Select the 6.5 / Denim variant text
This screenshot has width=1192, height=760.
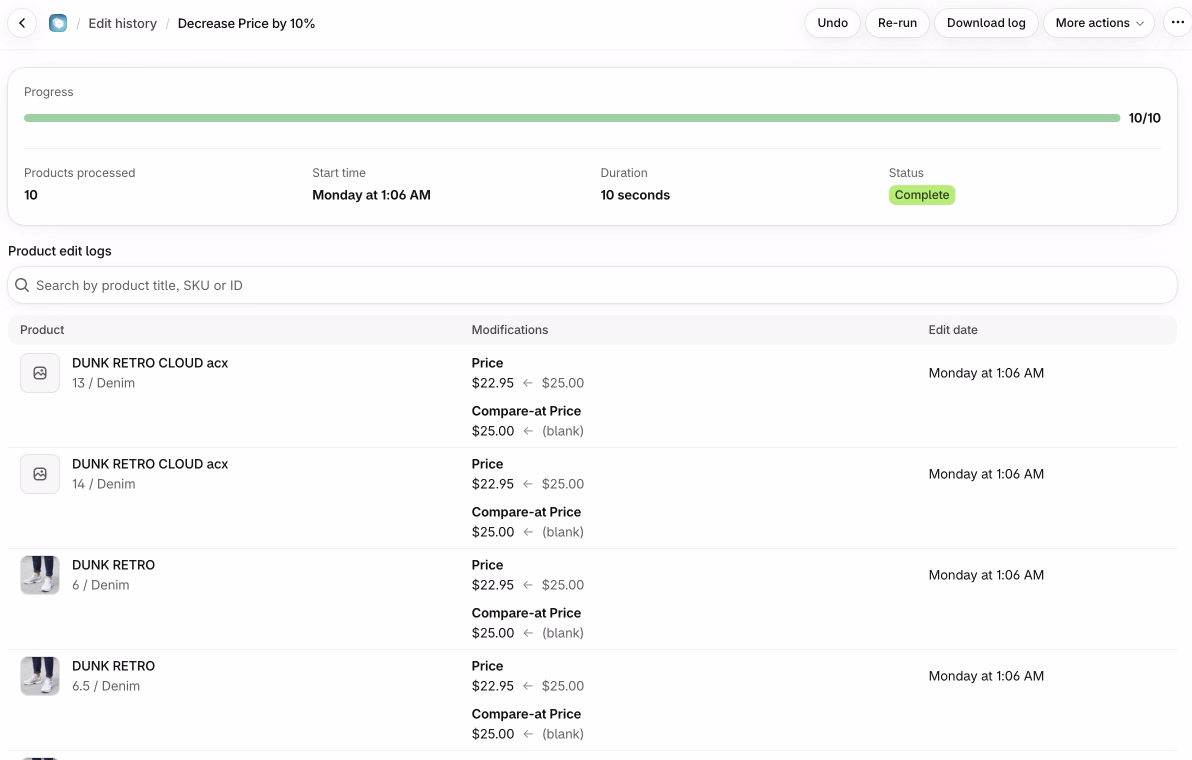[106, 686]
